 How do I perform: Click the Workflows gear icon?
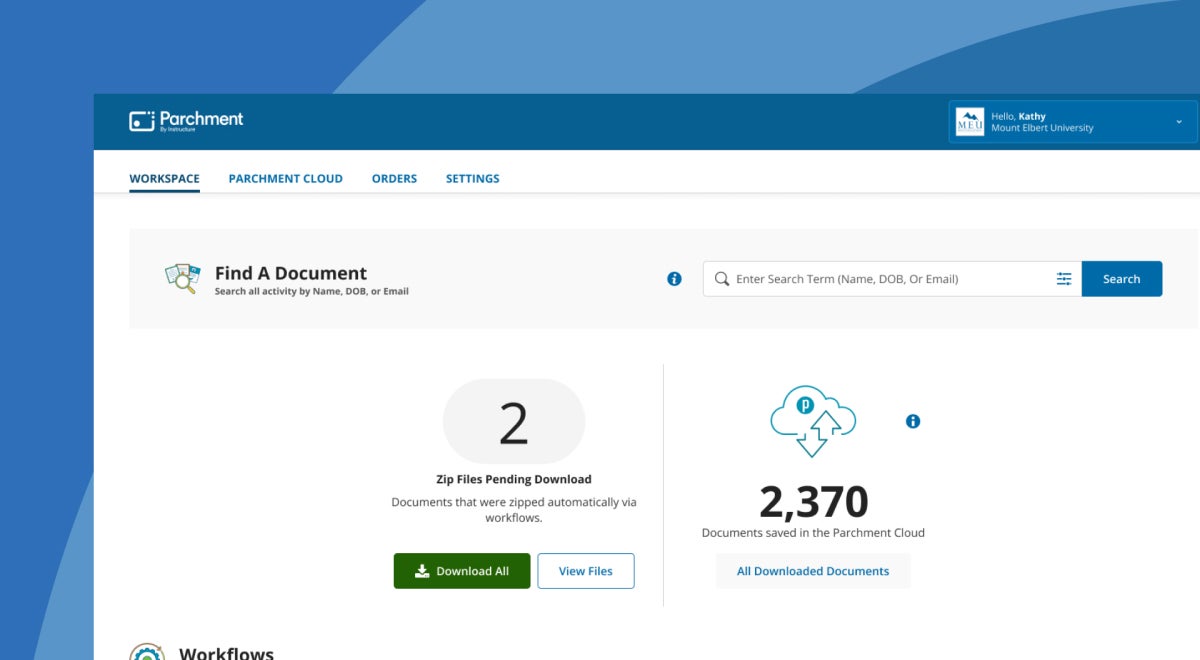click(147, 652)
